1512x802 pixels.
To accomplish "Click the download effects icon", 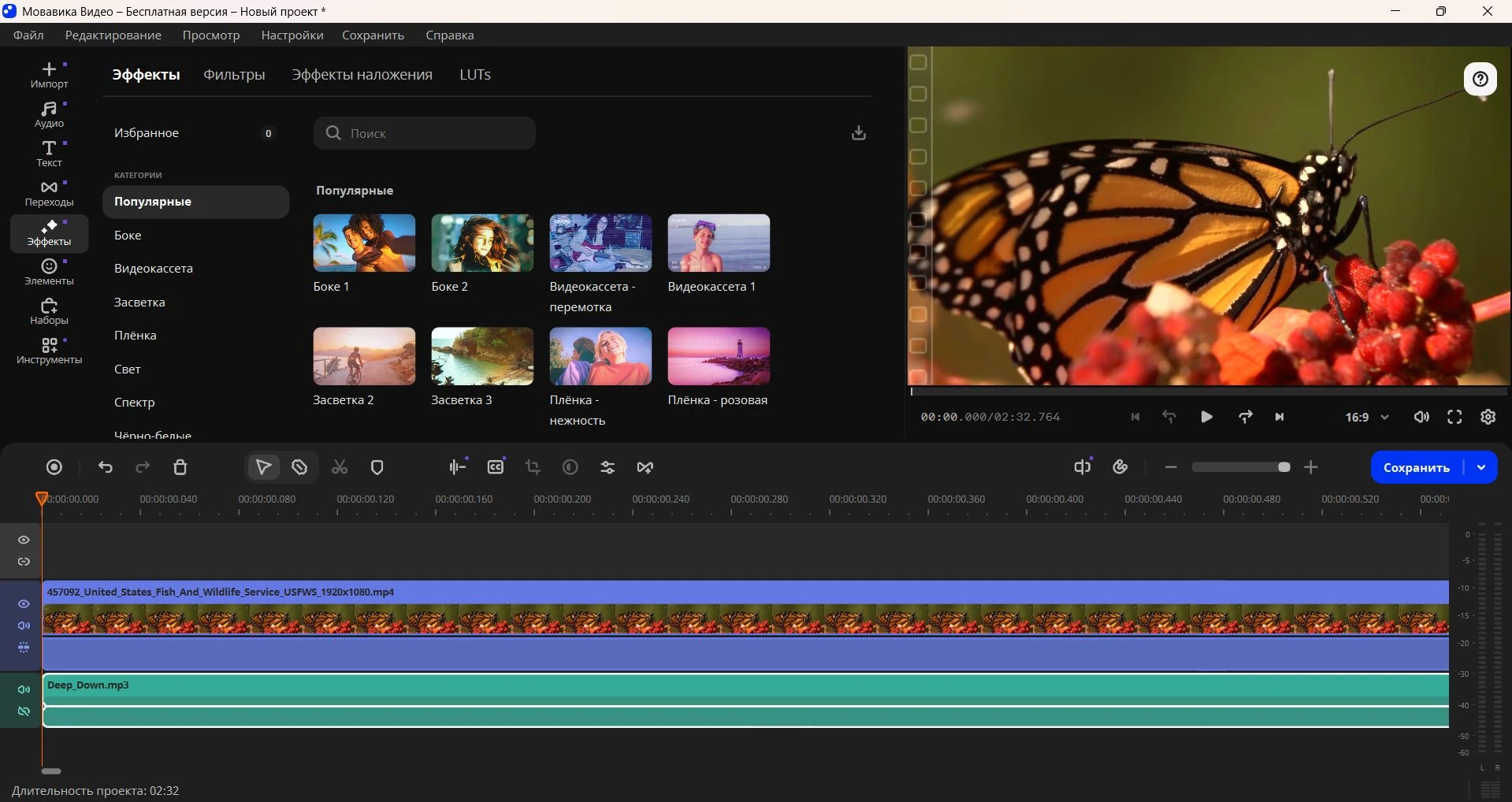I will [x=859, y=133].
